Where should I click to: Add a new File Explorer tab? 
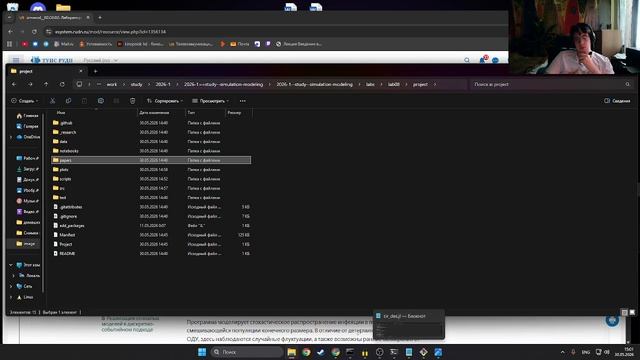click(x=96, y=71)
